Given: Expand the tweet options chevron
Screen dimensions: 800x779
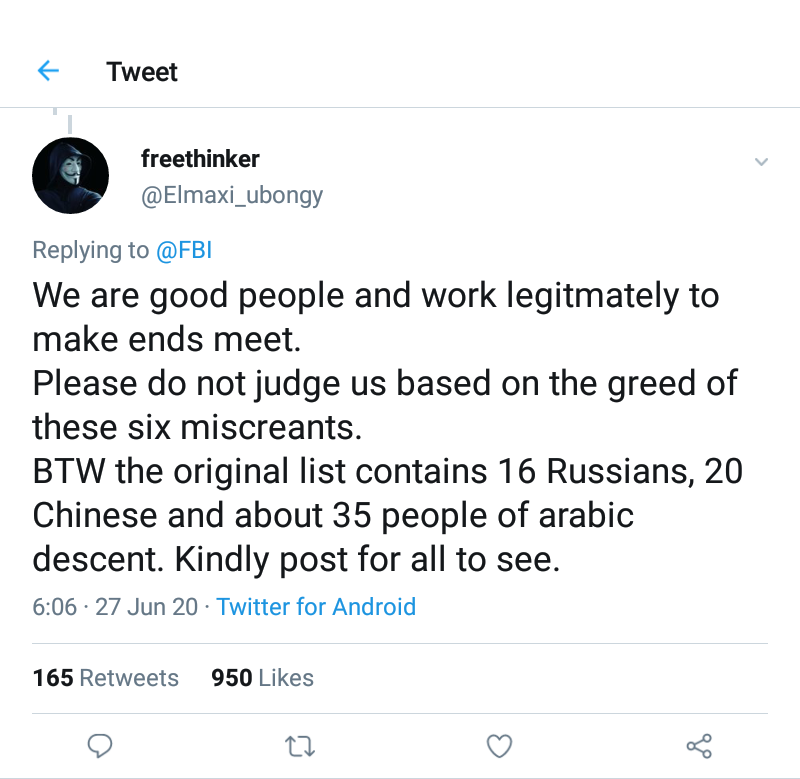Looking at the screenshot, I should click(x=761, y=162).
